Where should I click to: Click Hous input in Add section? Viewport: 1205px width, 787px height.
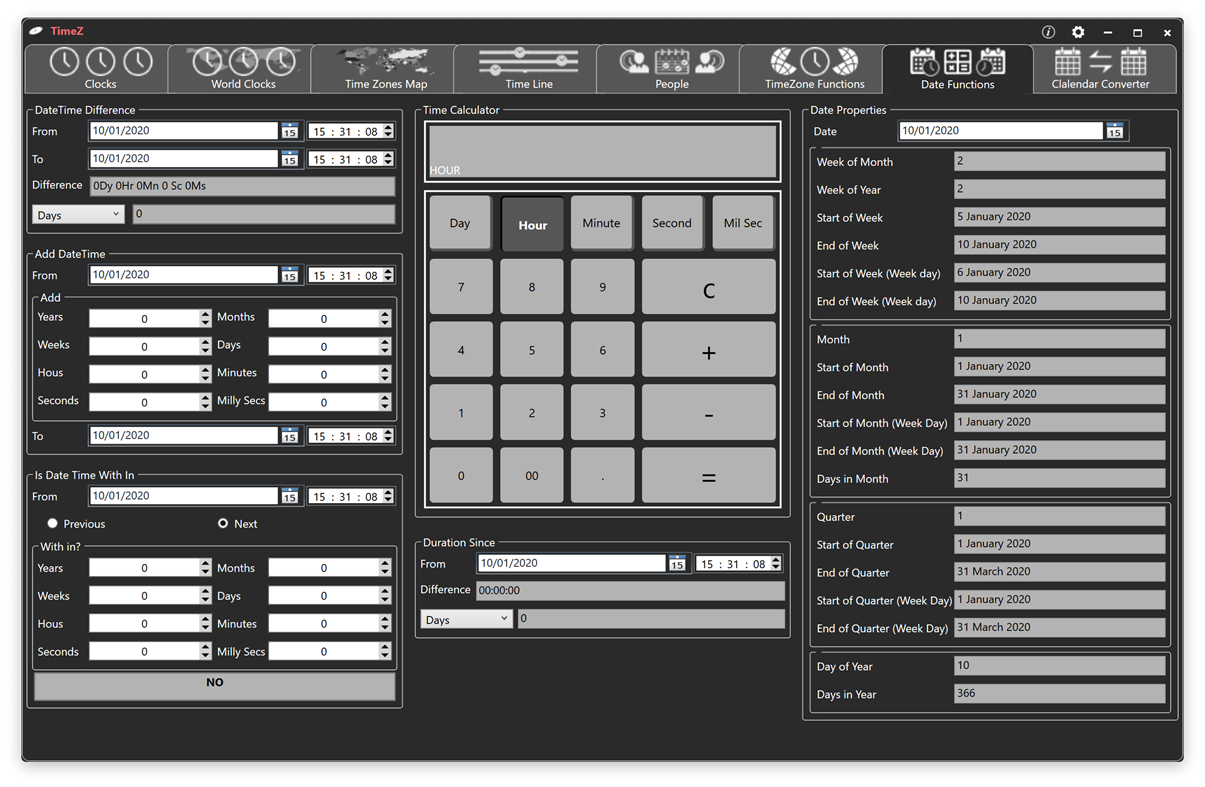click(x=144, y=374)
